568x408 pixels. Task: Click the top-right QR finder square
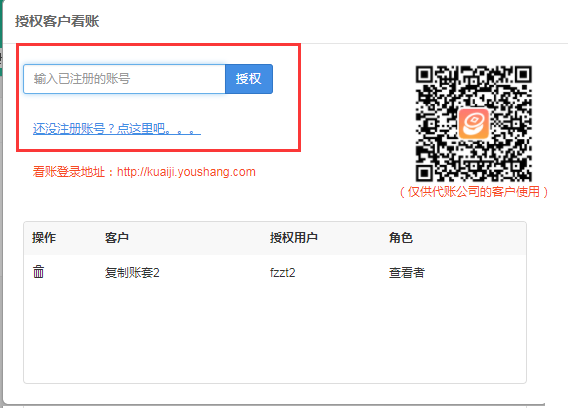pos(523,74)
